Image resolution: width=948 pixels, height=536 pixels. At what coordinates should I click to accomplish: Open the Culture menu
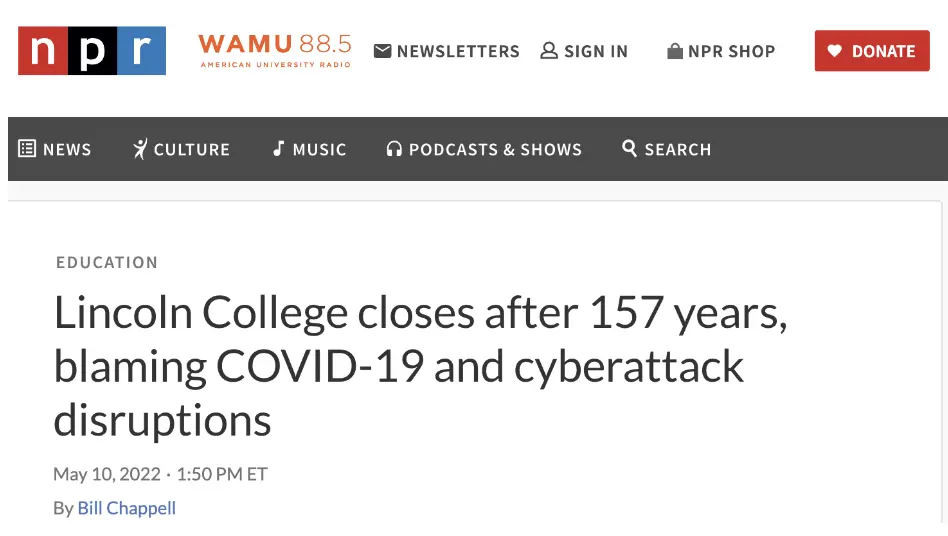coord(191,150)
